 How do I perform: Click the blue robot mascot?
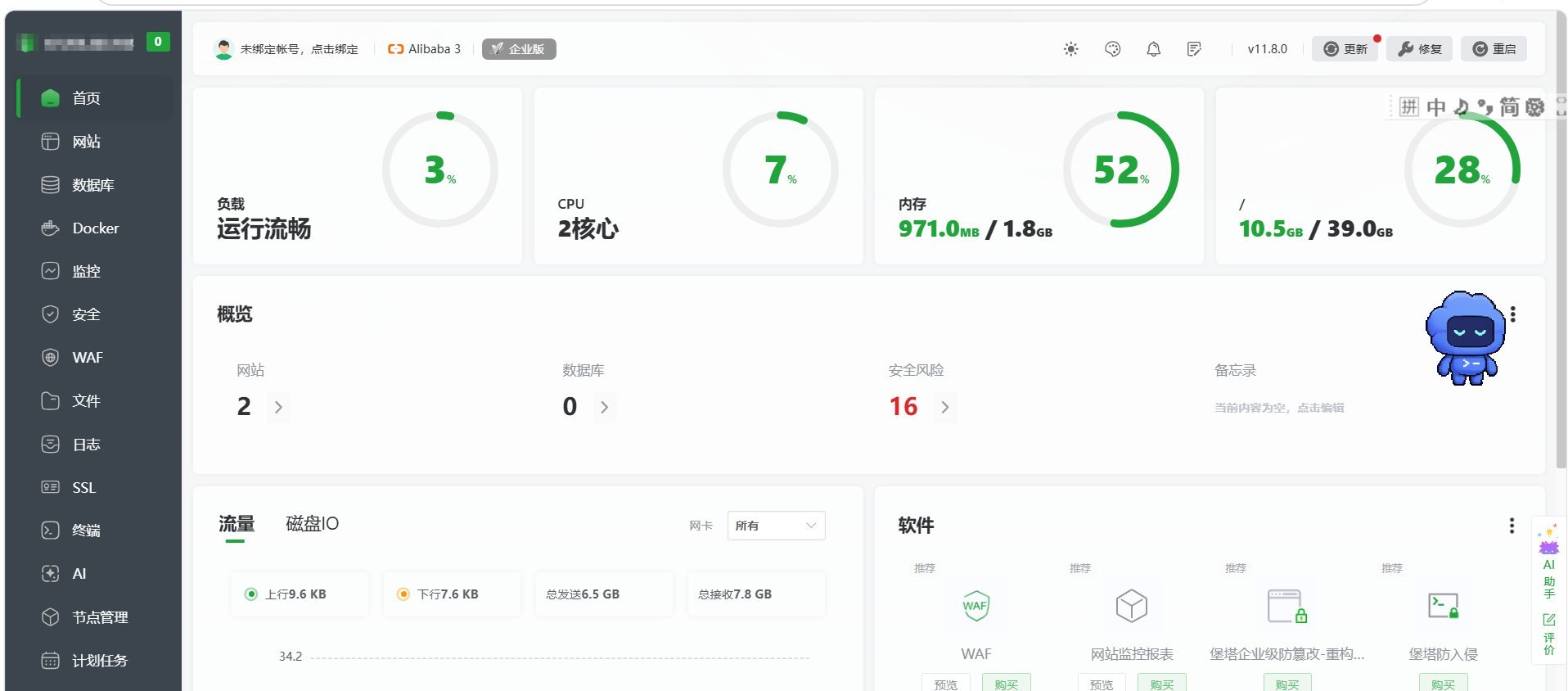1466,338
